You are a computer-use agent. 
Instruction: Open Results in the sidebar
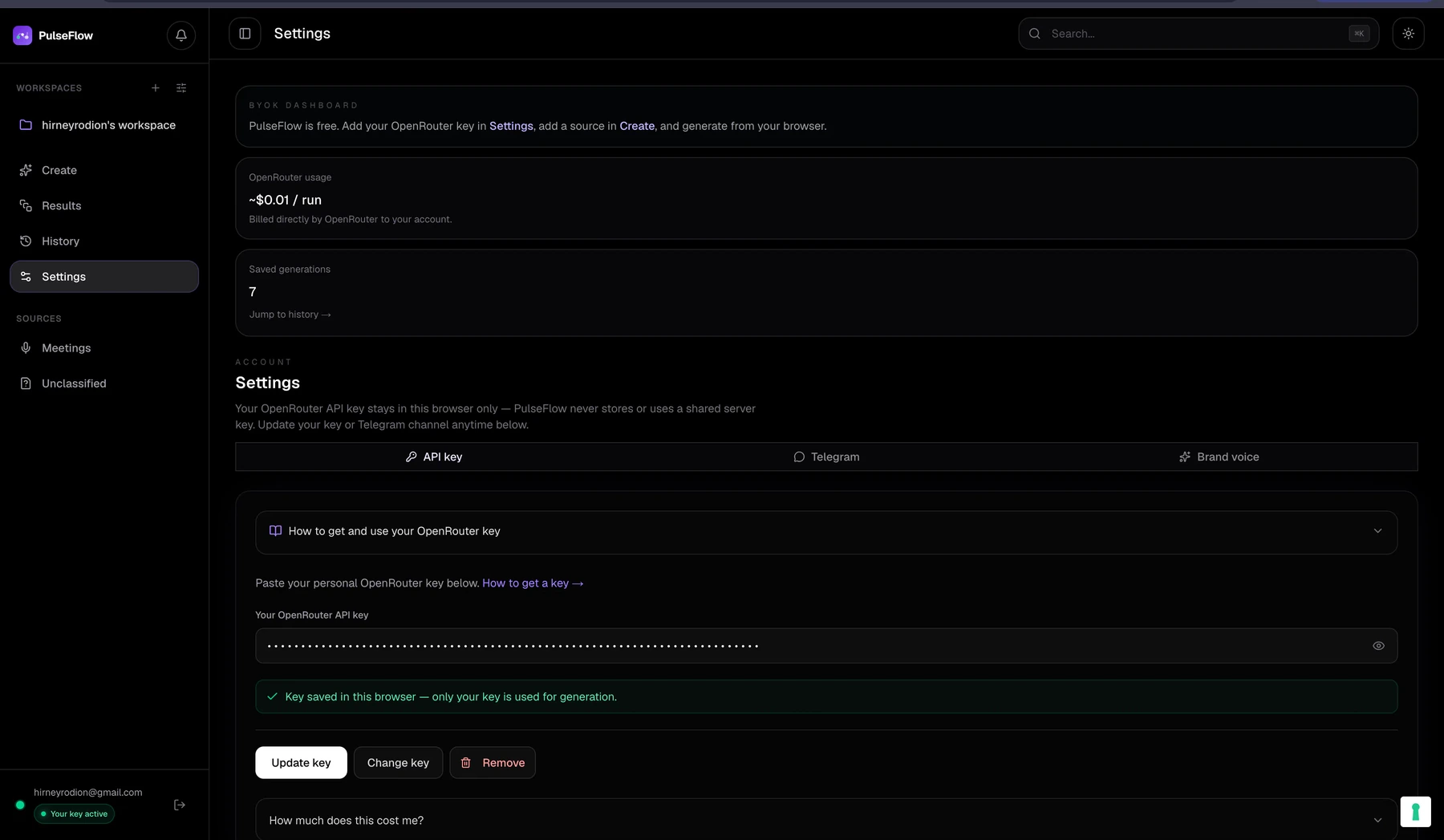104,205
